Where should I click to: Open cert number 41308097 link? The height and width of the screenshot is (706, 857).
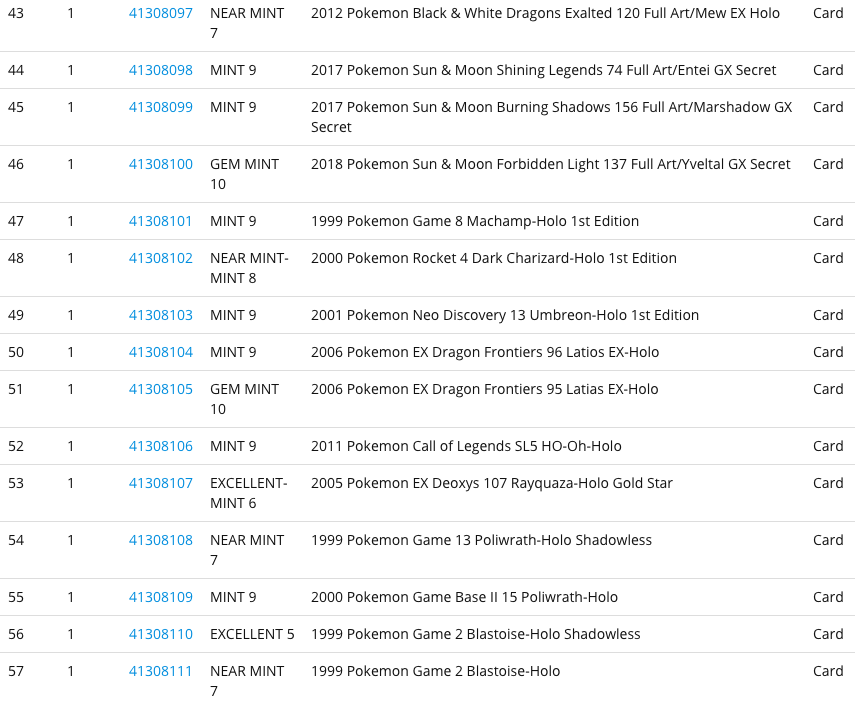(161, 13)
